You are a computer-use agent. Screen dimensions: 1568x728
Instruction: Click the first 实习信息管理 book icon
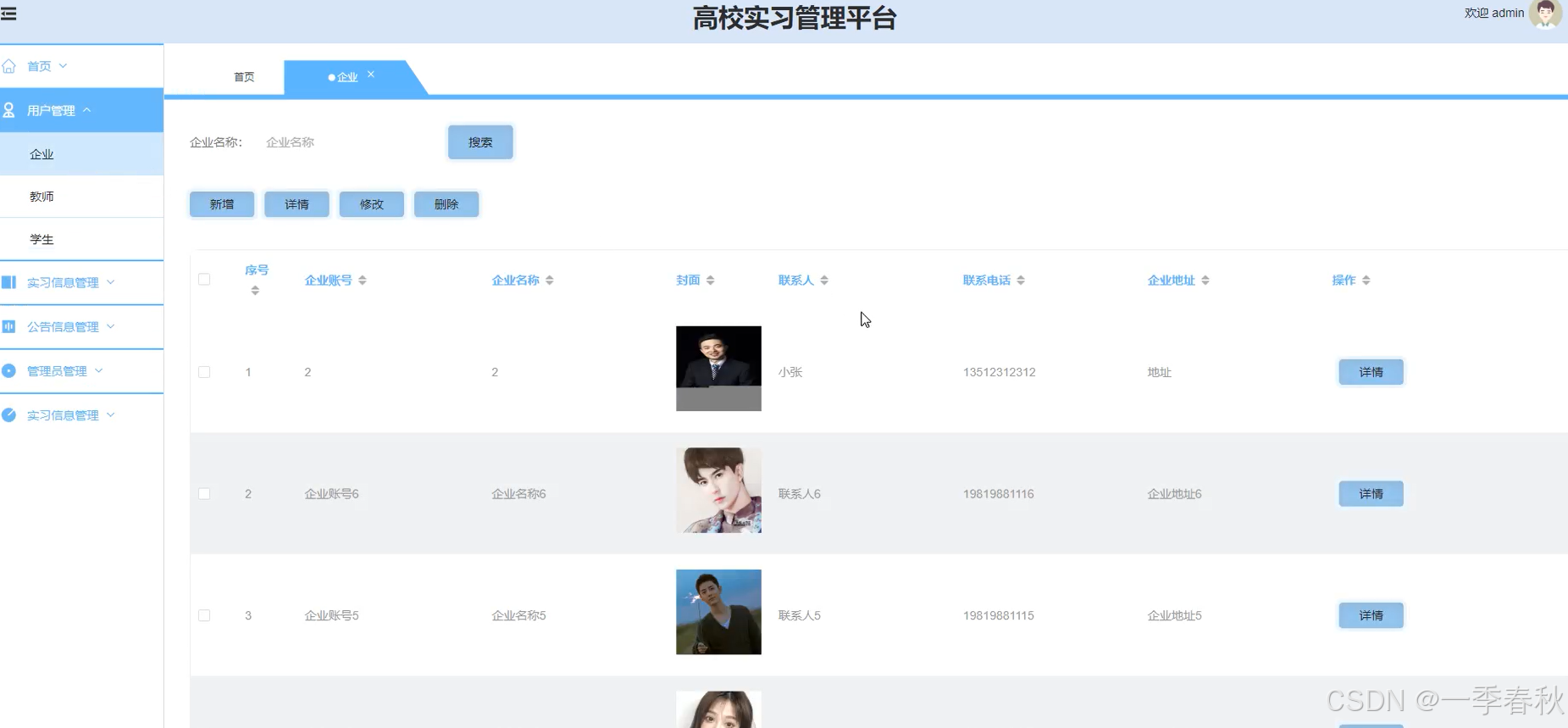coord(8,282)
